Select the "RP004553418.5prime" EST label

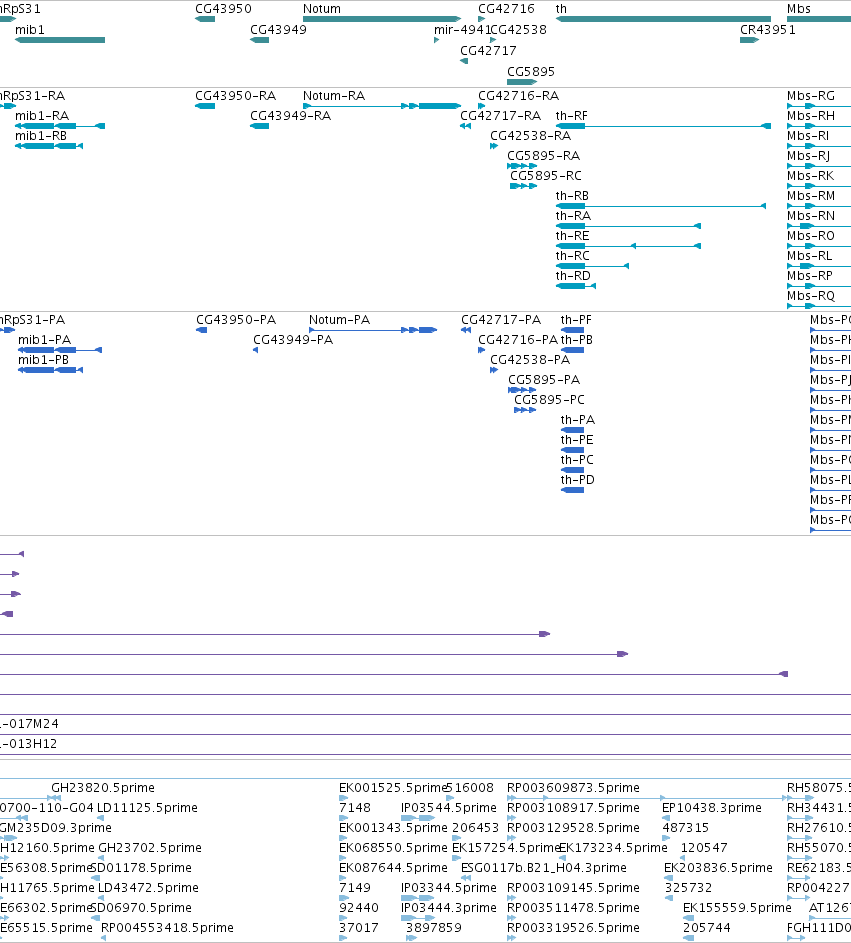[x=167, y=928]
